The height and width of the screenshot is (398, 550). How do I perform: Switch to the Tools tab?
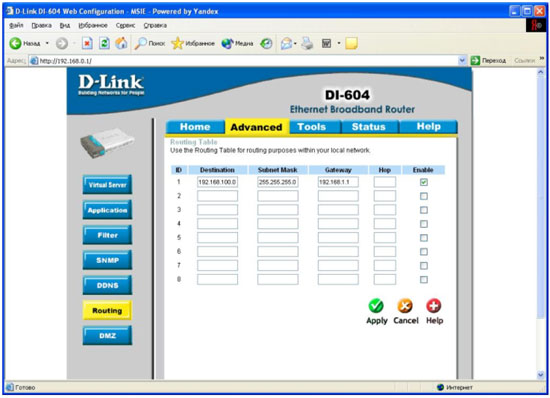click(311, 127)
